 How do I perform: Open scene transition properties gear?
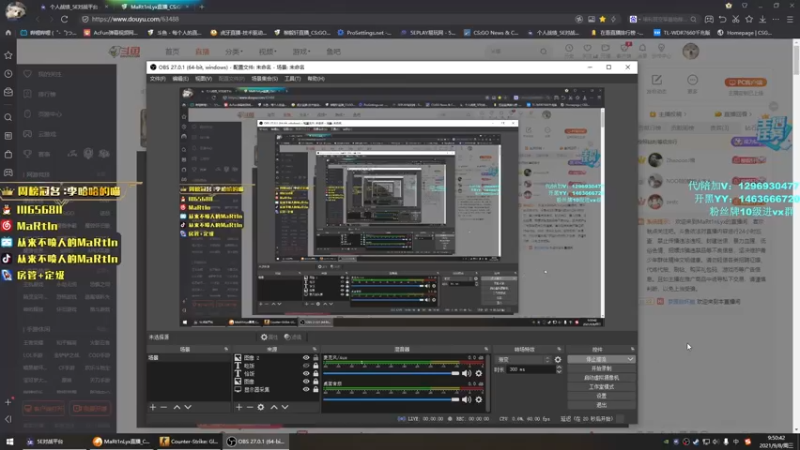(558, 360)
